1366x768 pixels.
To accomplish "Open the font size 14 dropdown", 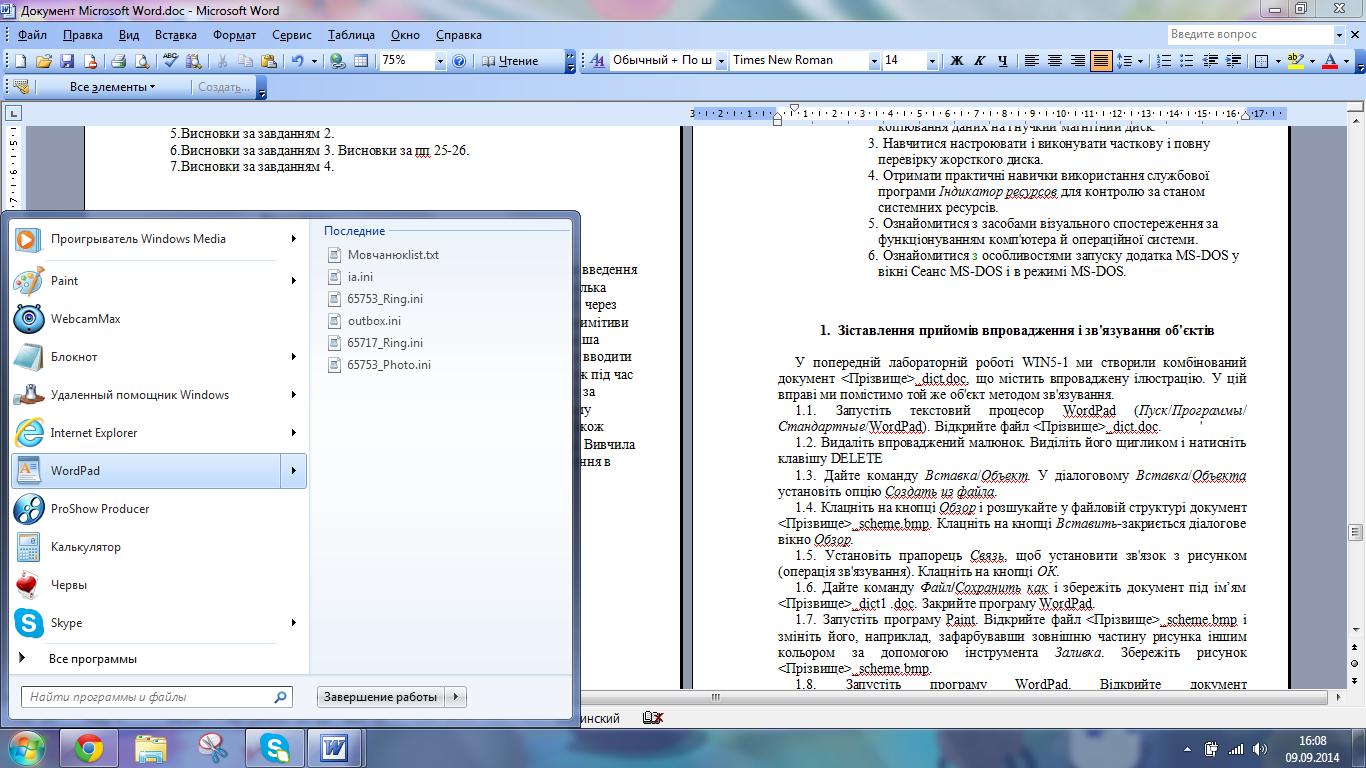I will click(932, 61).
